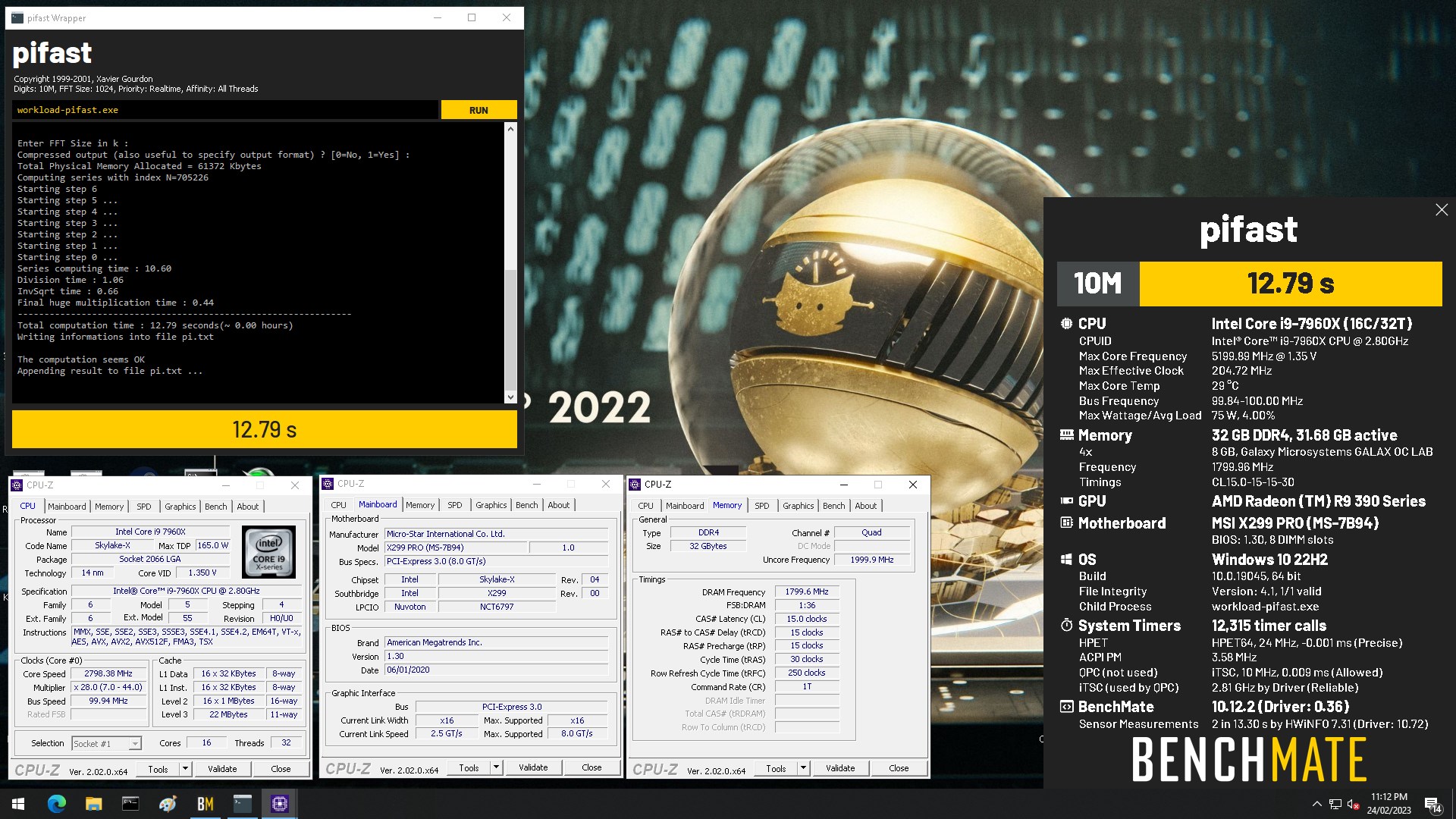Open Memory tab in Motherboard CPU-Z window
Viewport: 1456px width, 819px height.
tap(420, 505)
